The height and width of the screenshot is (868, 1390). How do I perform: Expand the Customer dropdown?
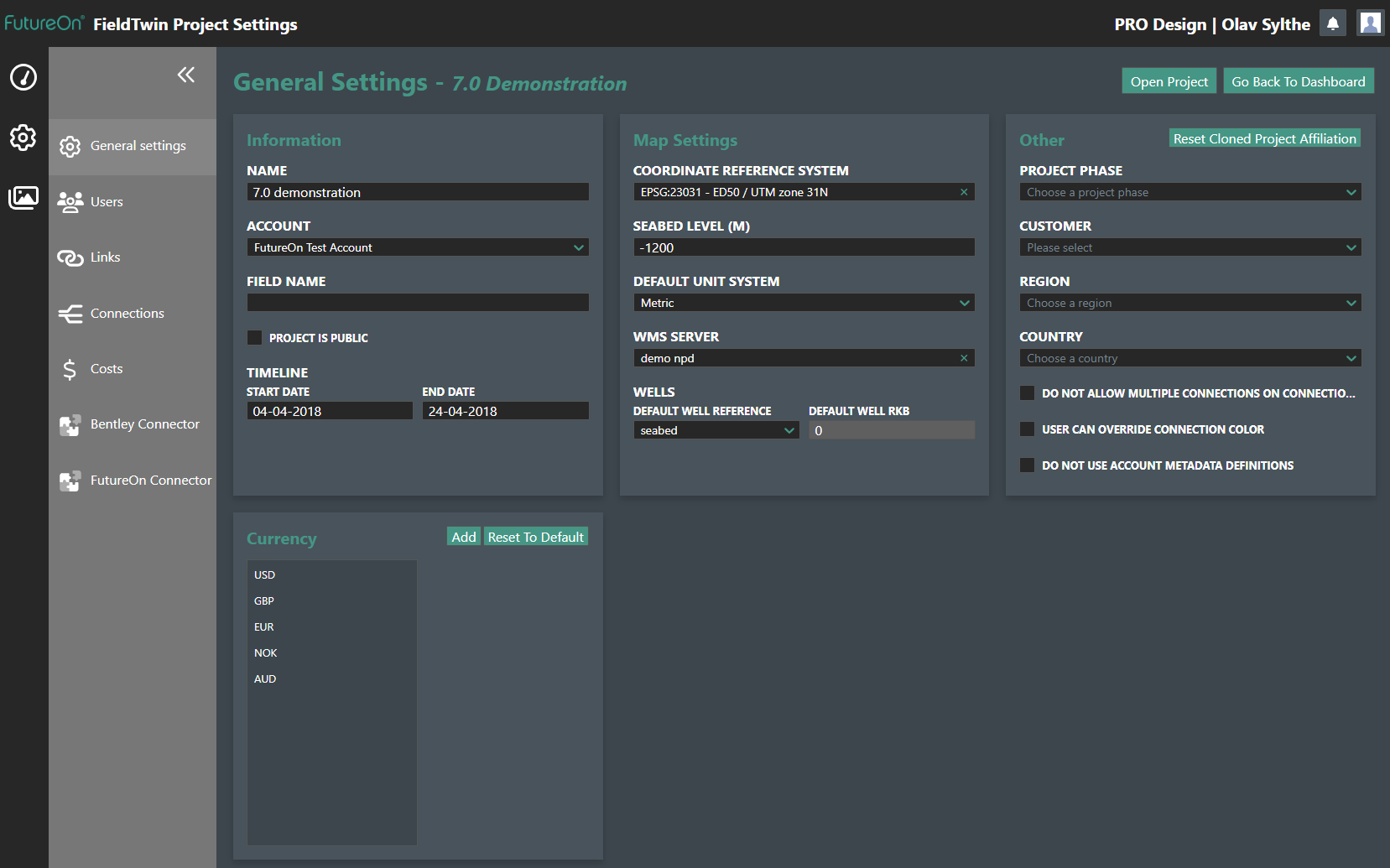pyautogui.click(x=1190, y=247)
